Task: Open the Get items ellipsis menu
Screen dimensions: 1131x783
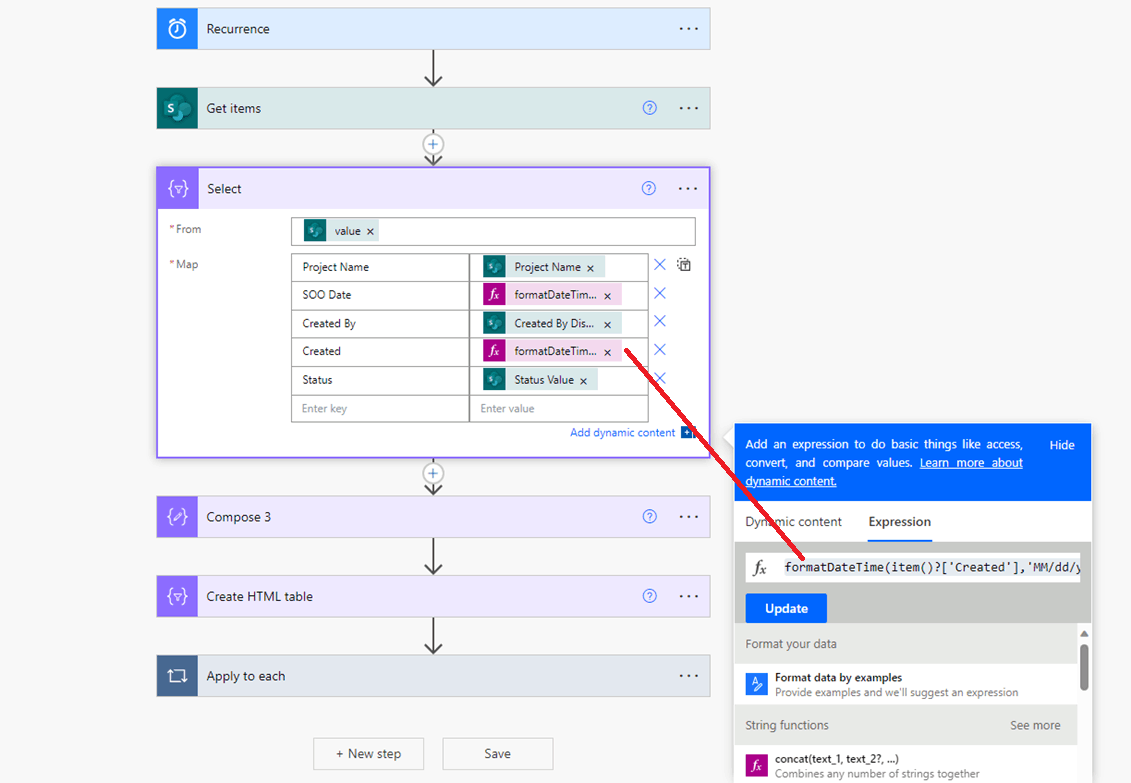Action: (x=688, y=108)
